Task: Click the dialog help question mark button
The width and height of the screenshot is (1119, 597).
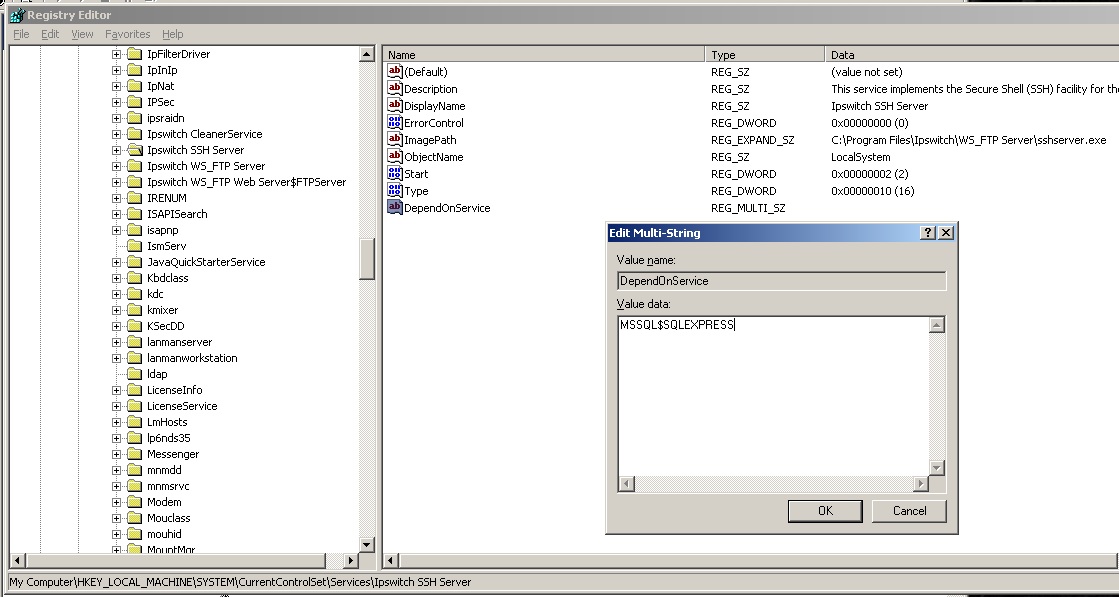Action: 928,233
